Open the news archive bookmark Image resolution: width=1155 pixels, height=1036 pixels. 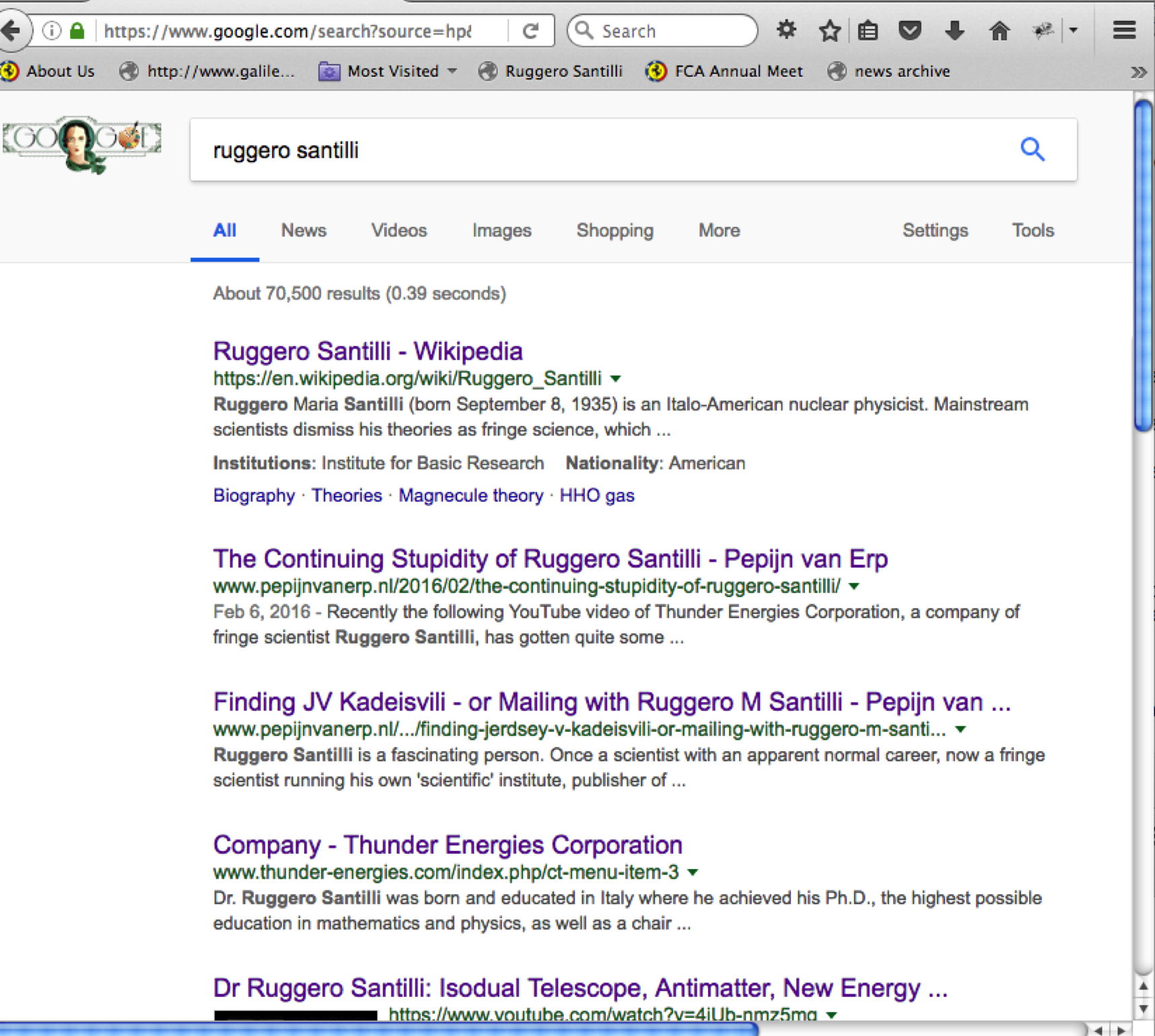pyautogui.click(x=889, y=71)
